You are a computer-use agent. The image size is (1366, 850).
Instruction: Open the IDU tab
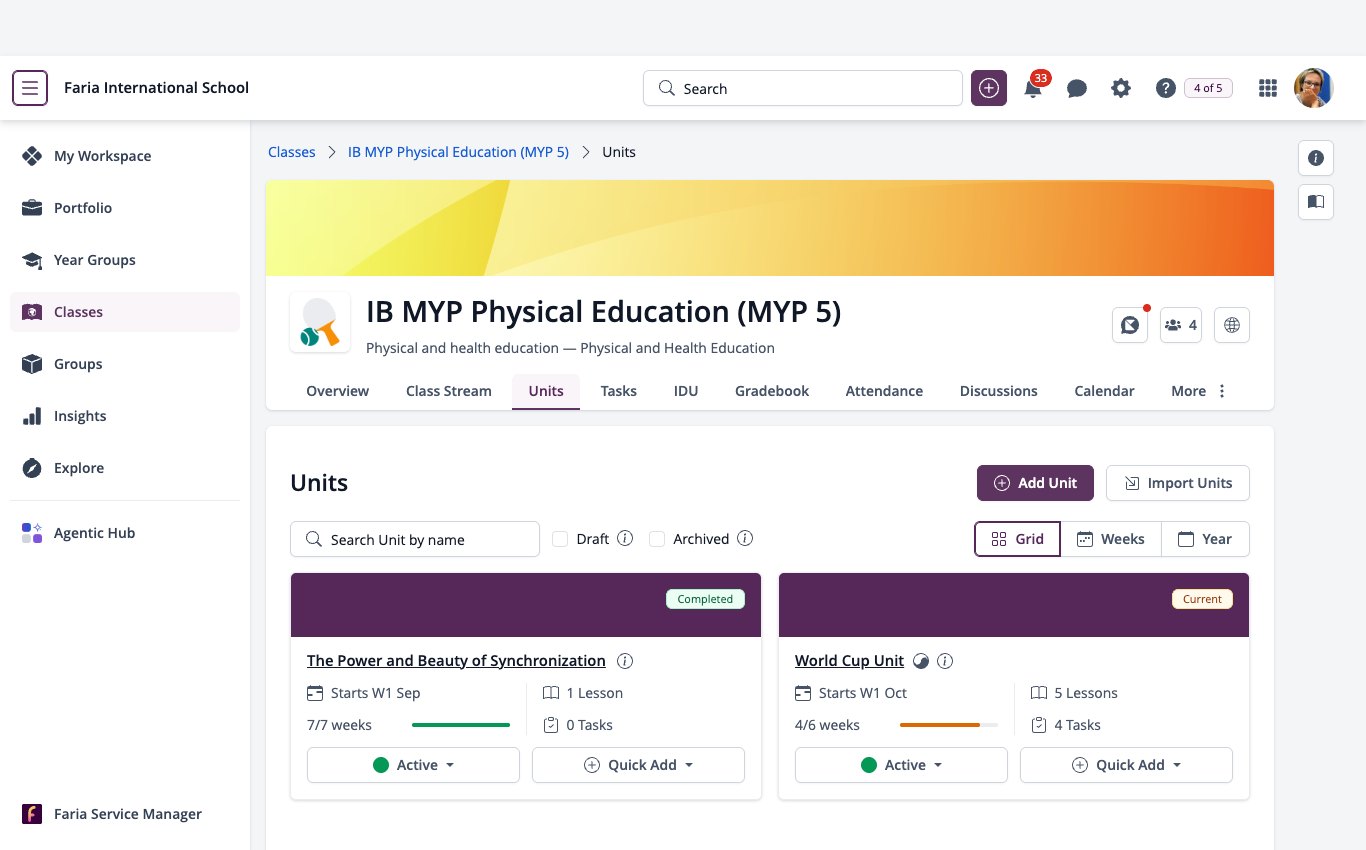click(686, 391)
